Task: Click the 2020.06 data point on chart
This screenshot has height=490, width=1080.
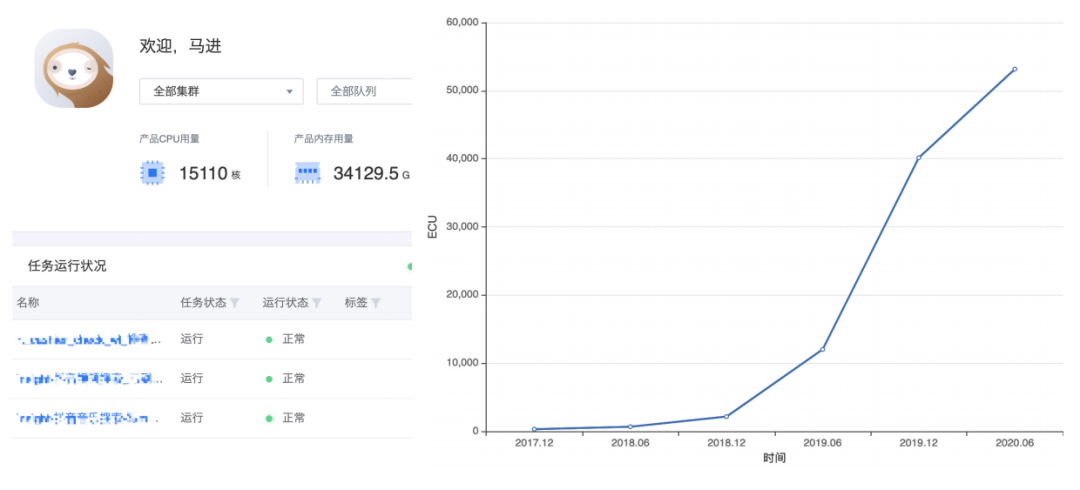Action: [1014, 69]
